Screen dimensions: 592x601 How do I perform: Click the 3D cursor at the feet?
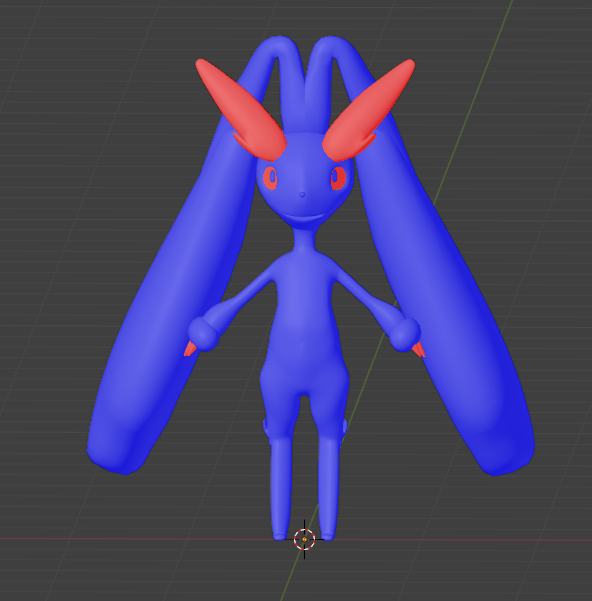pos(304,539)
